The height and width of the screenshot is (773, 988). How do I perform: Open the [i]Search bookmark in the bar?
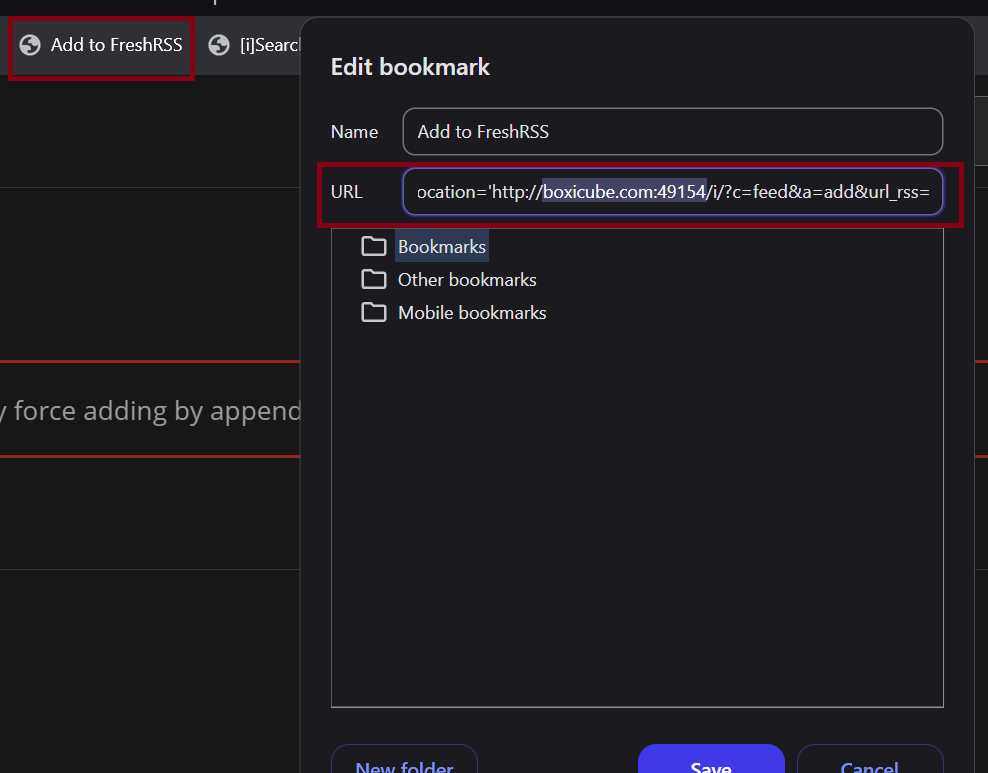point(254,45)
